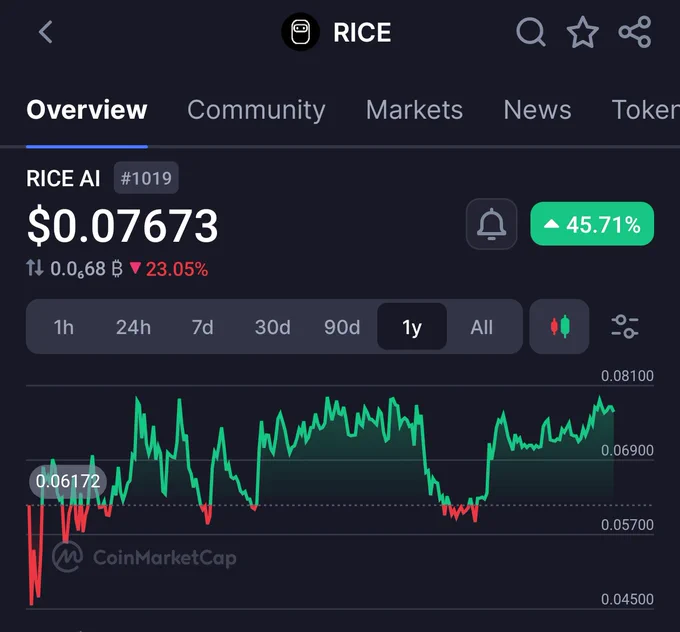Select the All chart range
The height and width of the screenshot is (632, 680).
click(x=481, y=327)
